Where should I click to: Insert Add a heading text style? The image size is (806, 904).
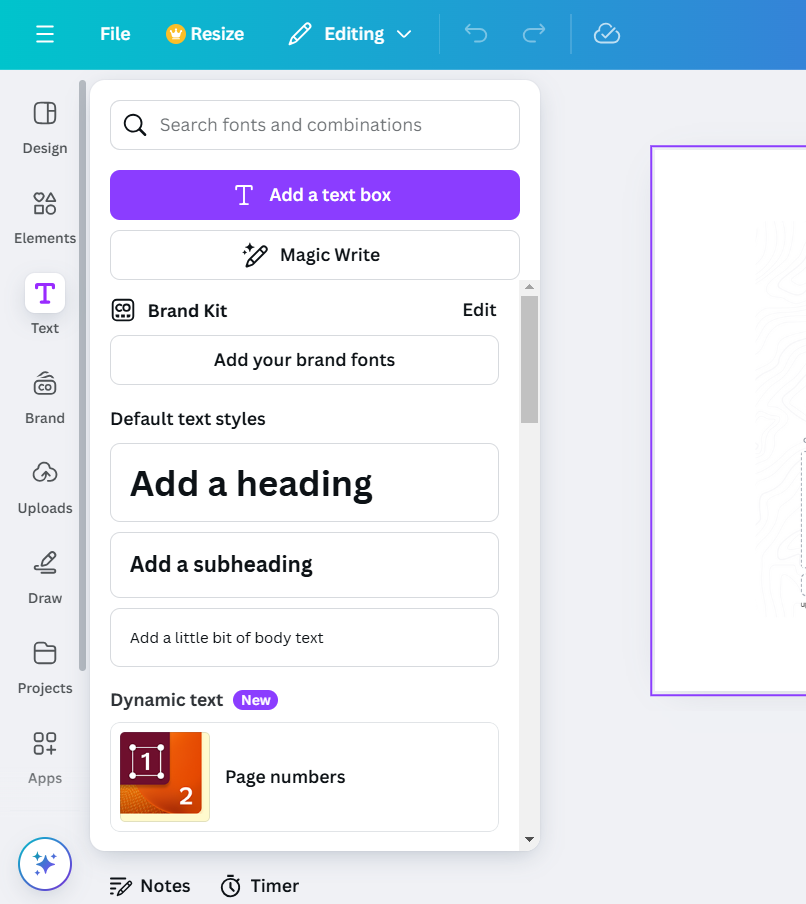click(x=304, y=483)
